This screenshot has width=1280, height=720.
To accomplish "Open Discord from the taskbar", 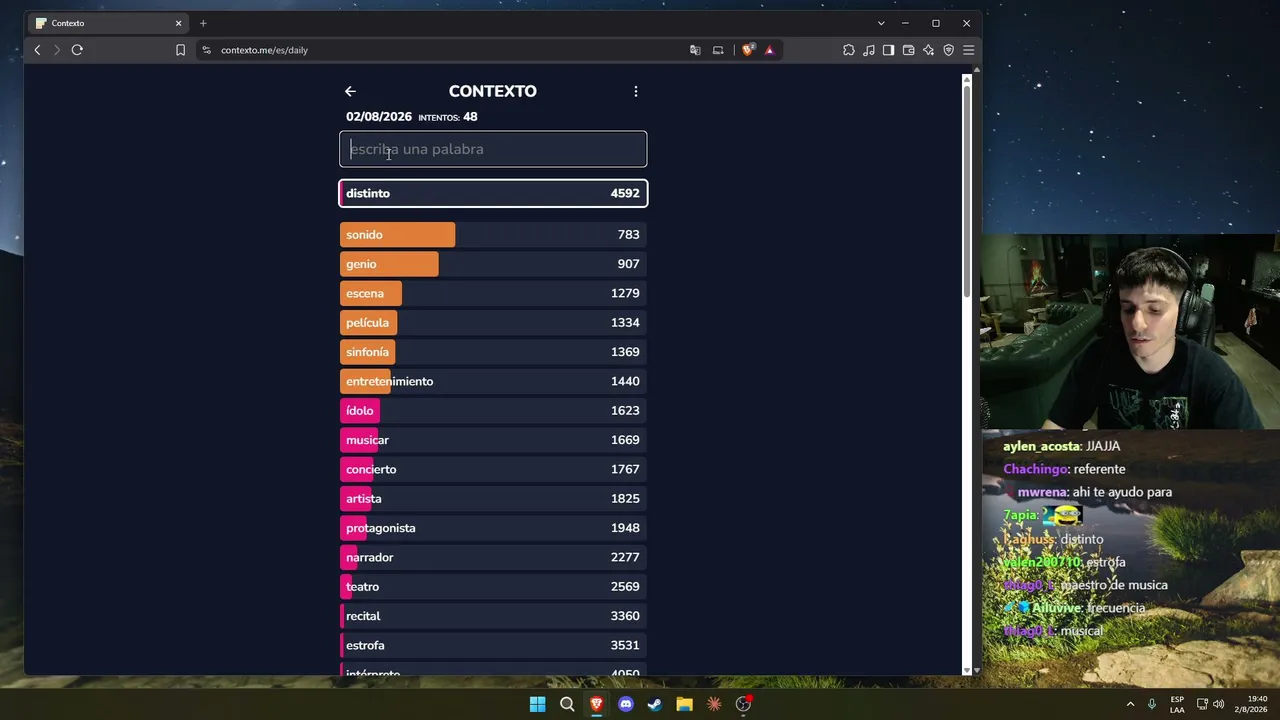I will 626,704.
